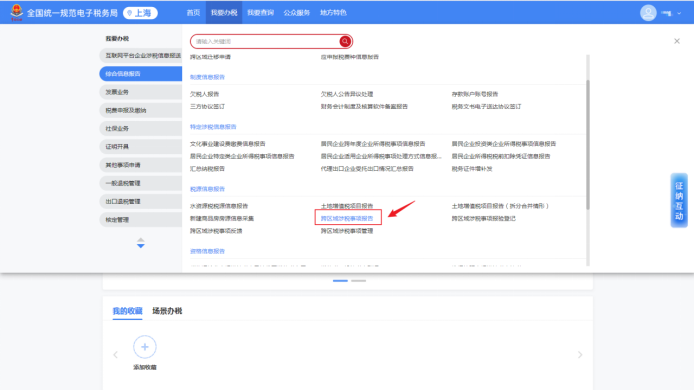Open 税务文书电子送达协议签订 link
Viewport: 694px width, 390px height.
pos(486,106)
